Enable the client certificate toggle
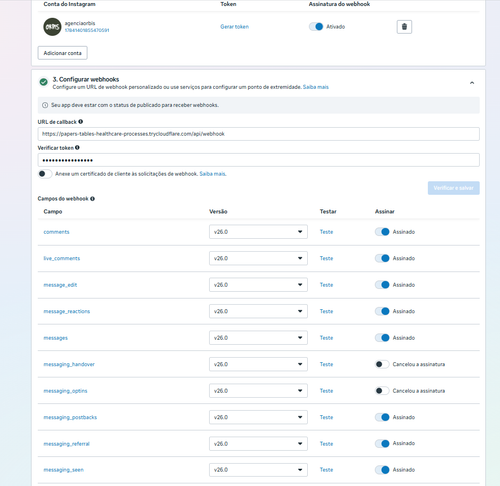This screenshot has height=486, width=500. tap(45, 174)
